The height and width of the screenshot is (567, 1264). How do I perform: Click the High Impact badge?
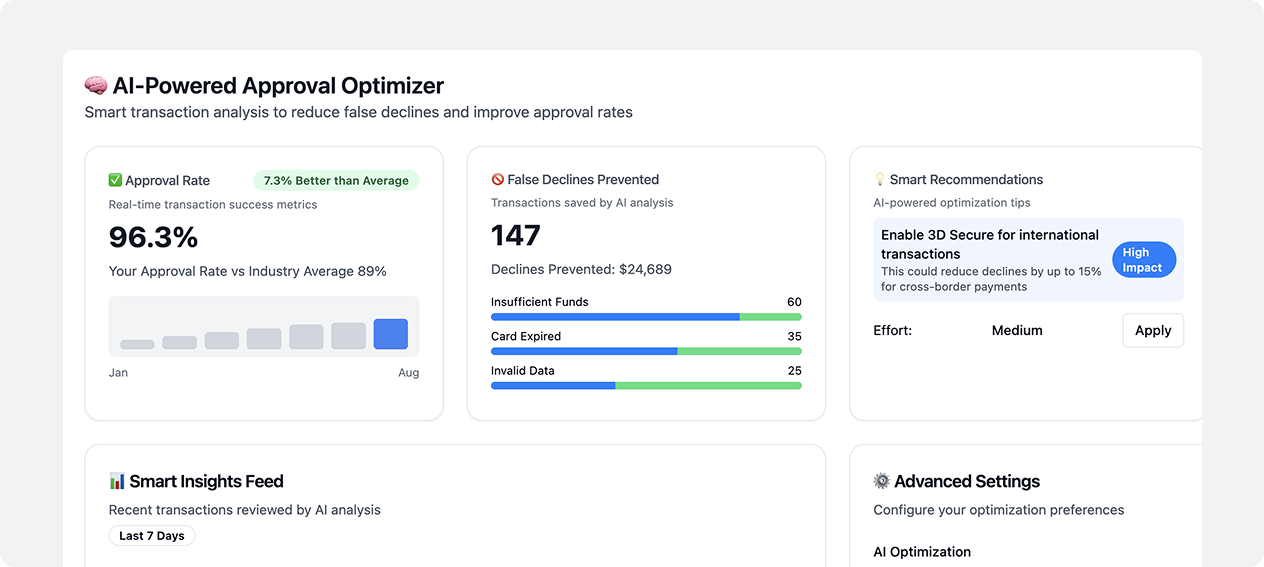pyautogui.click(x=1143, y=260)
